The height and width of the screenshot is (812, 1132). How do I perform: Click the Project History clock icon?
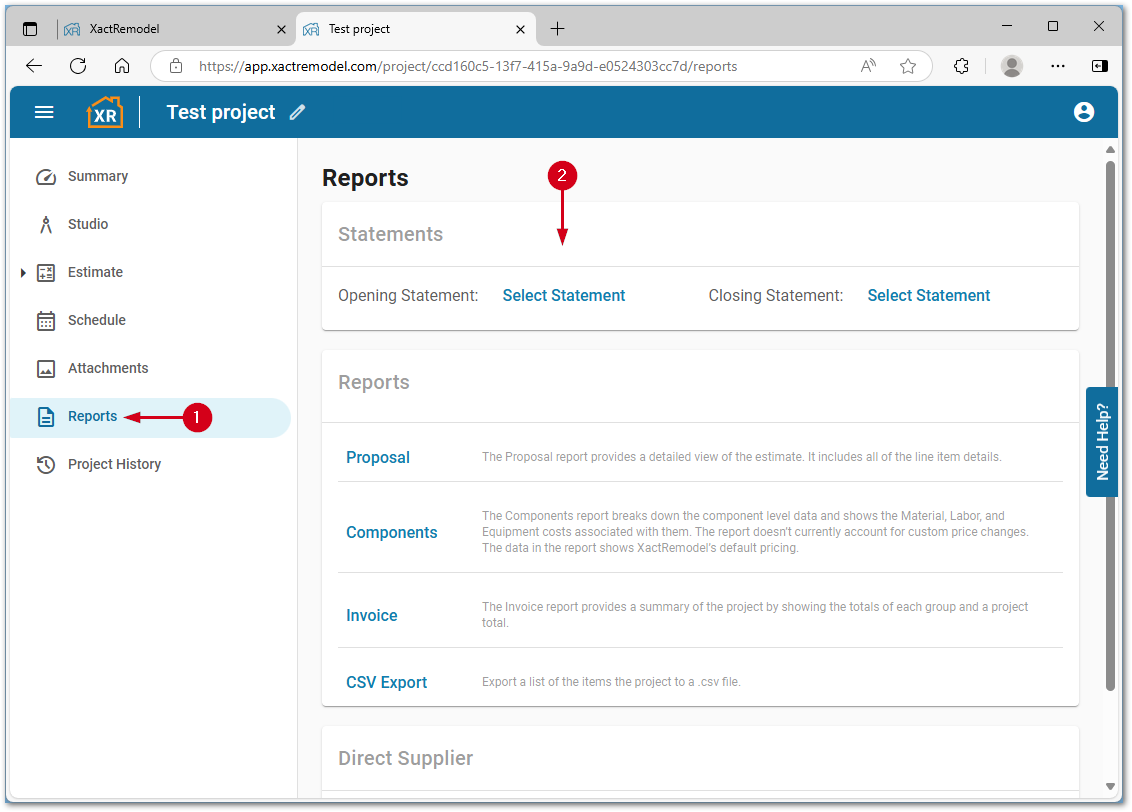click(x=45, y=465)
